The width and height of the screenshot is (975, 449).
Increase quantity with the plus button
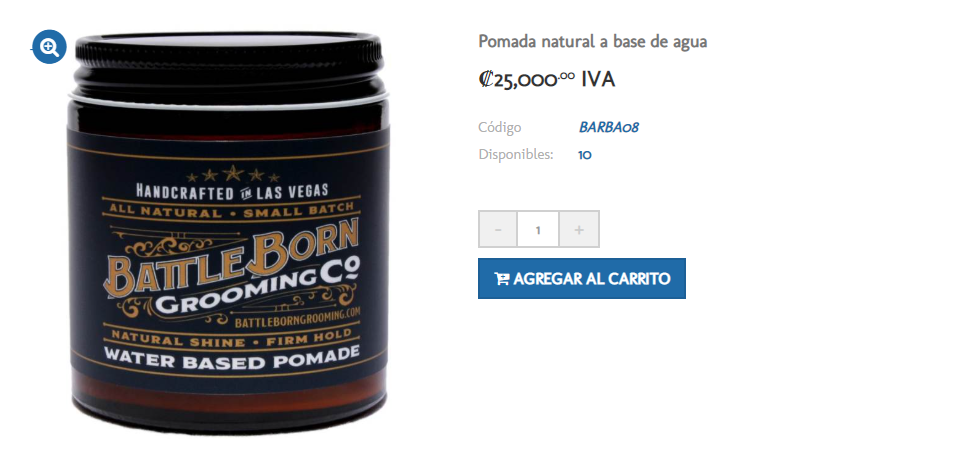[579, 229]
